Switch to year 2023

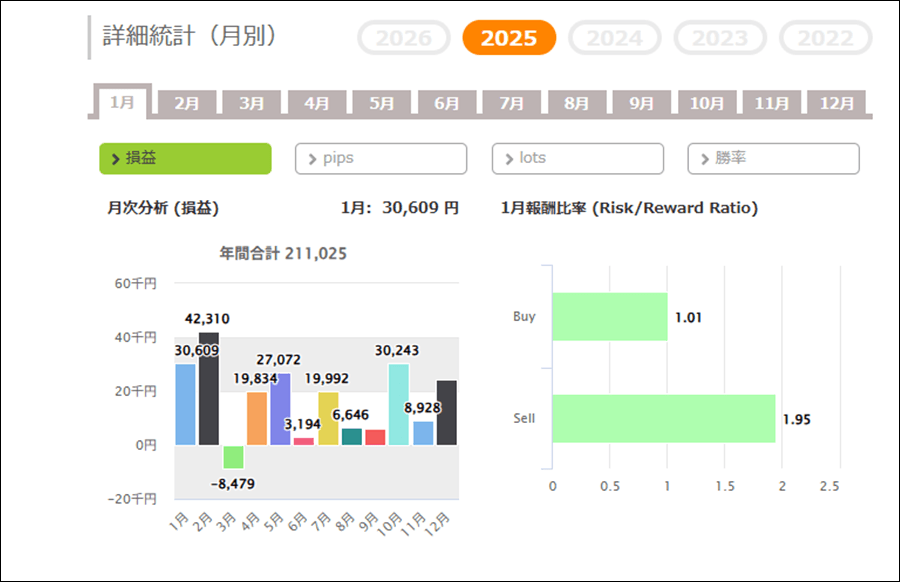(x=720, y=38)
